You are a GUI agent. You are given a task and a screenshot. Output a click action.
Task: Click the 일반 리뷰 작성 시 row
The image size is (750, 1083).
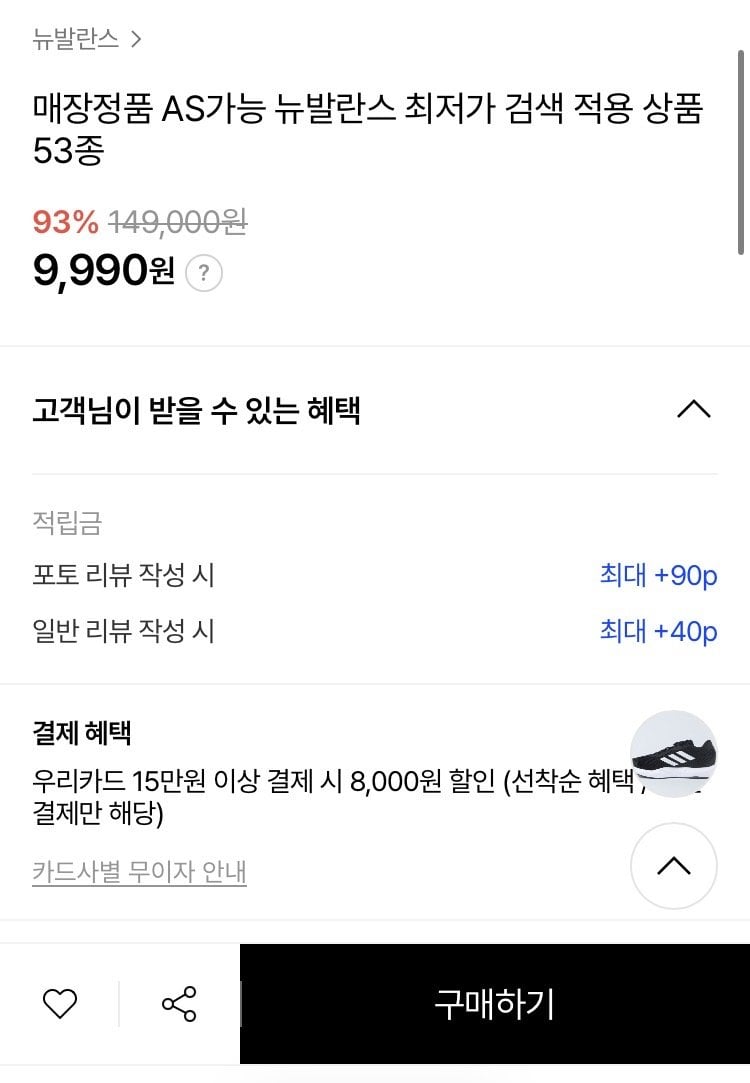tap(123, 632)
